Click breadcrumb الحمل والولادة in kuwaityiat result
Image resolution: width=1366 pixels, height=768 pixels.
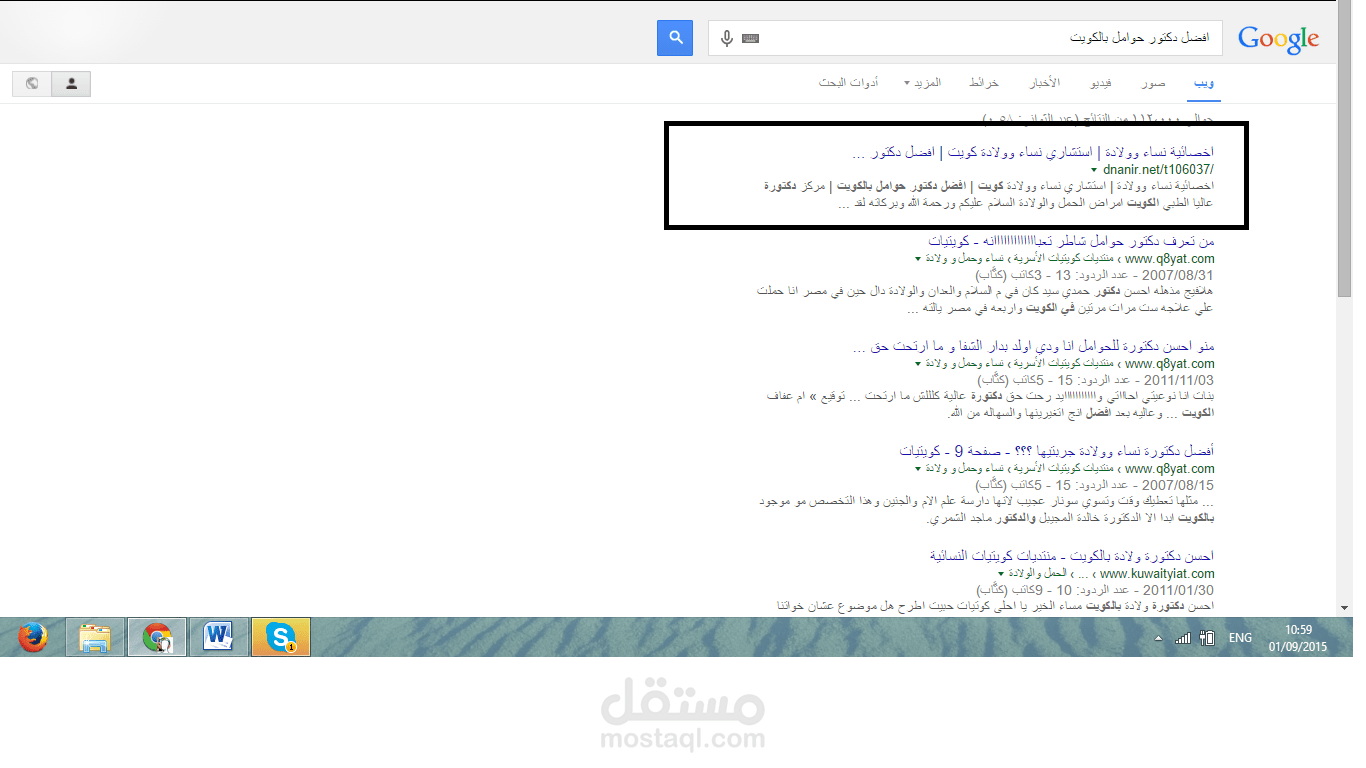pos(1039,574)
